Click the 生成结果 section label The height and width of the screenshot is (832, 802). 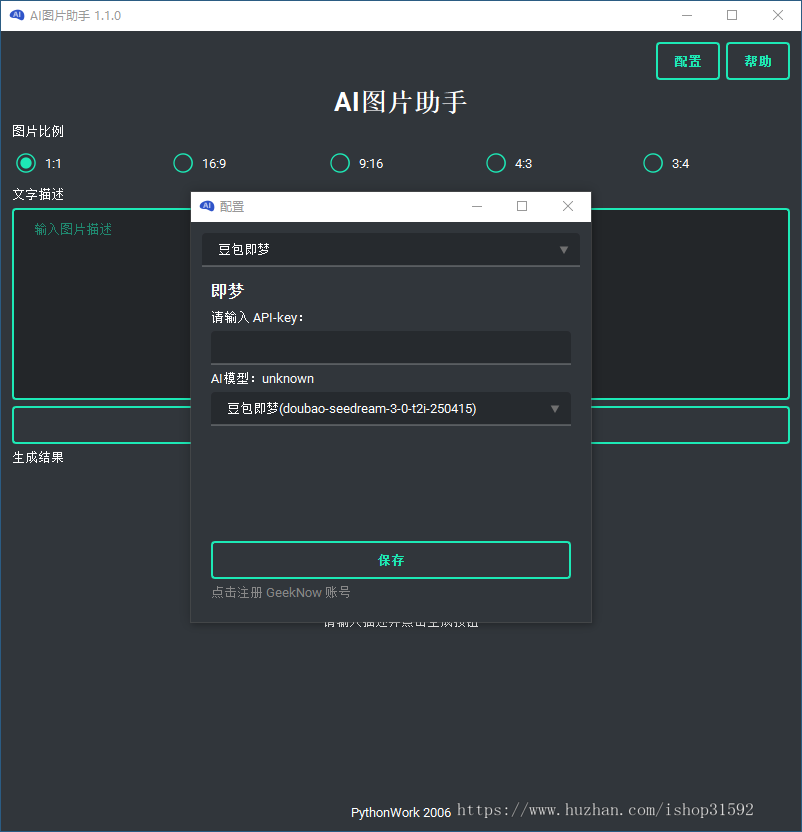38,457
